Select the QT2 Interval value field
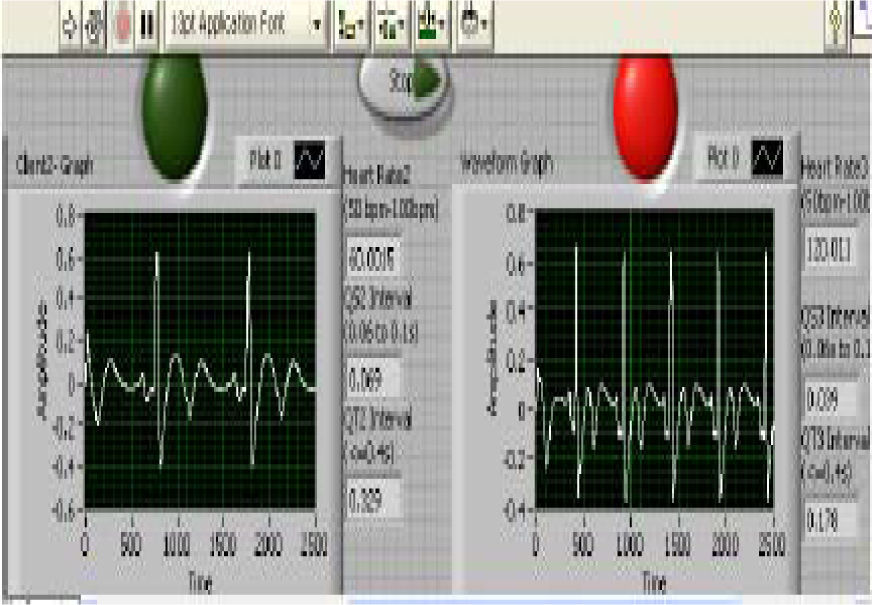Viewport: 872px width, 605px height. 372,497
